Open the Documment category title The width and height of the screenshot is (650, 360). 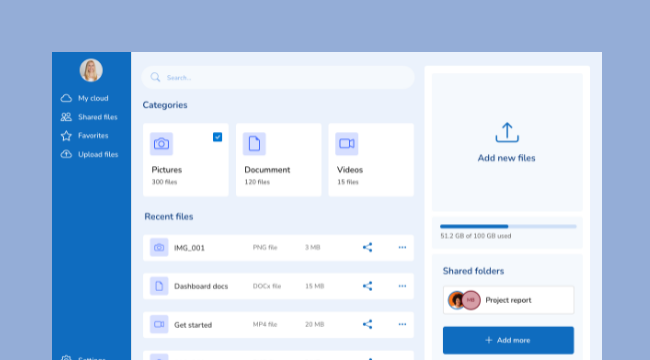coord(267,170)
